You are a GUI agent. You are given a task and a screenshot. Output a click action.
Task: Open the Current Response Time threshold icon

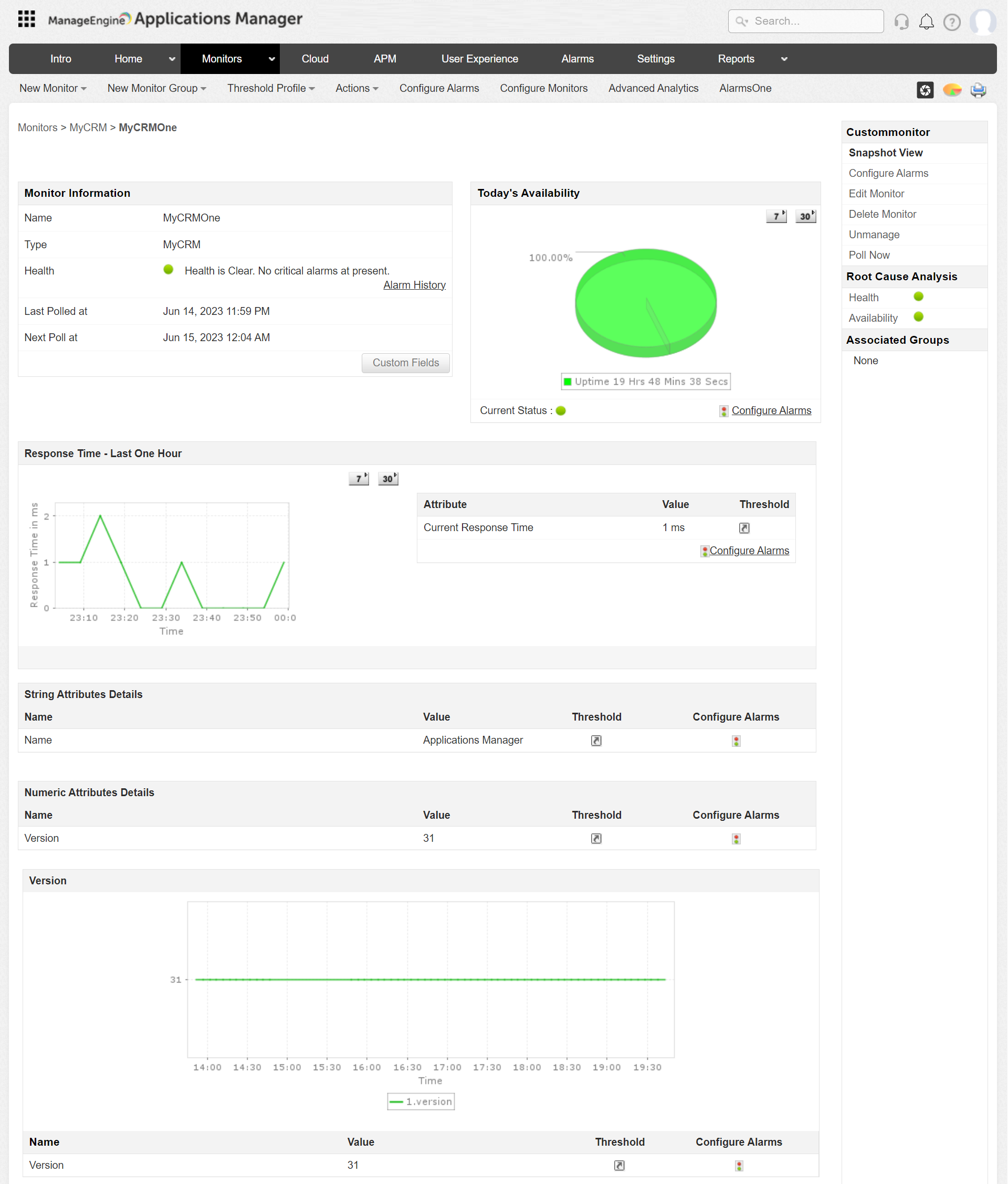(x=744, y=528)
